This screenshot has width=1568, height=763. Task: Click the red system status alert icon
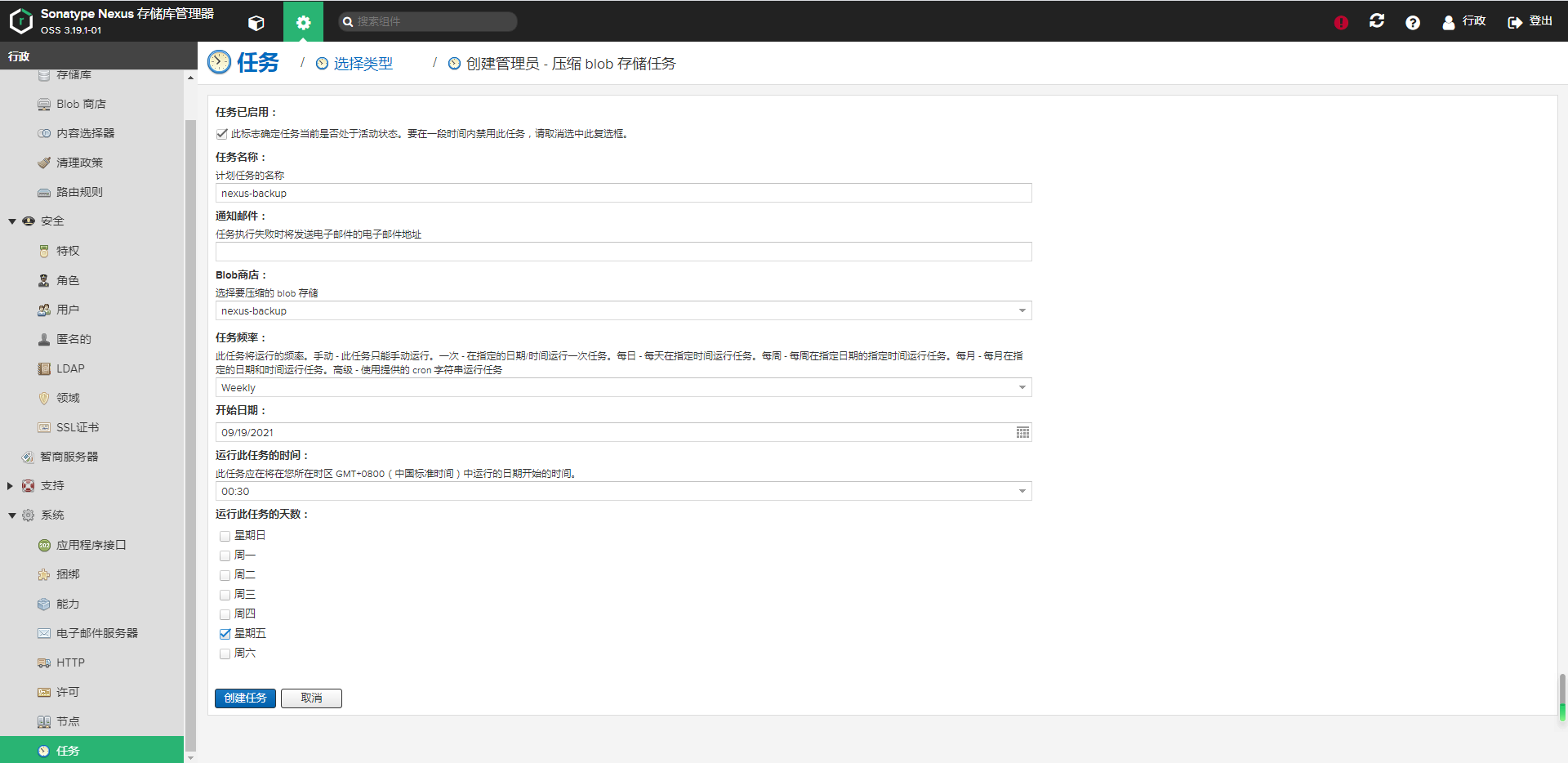tap(1341, 22)
